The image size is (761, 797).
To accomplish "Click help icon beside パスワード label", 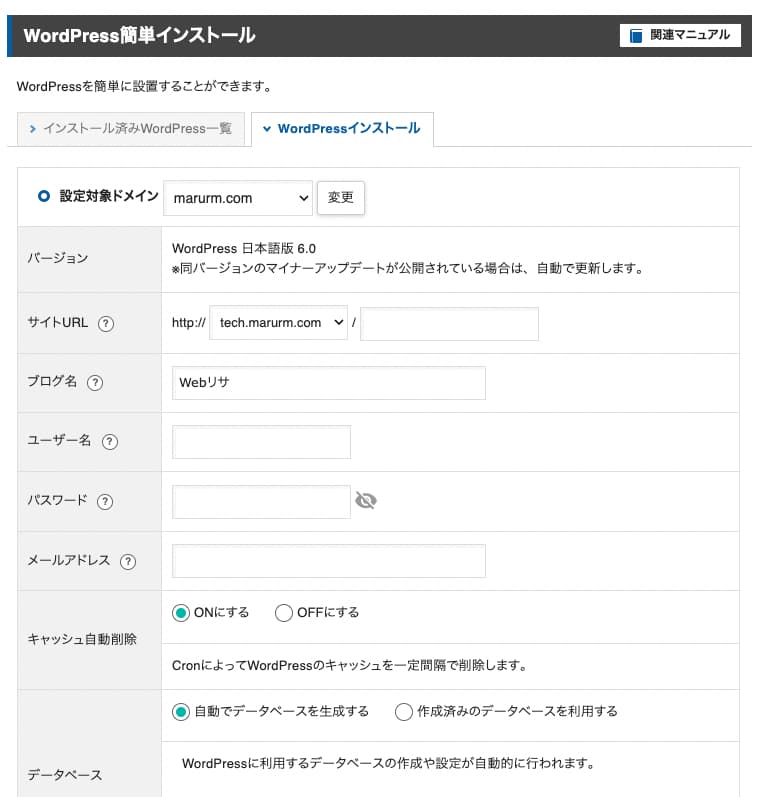I will pos(104,501).
